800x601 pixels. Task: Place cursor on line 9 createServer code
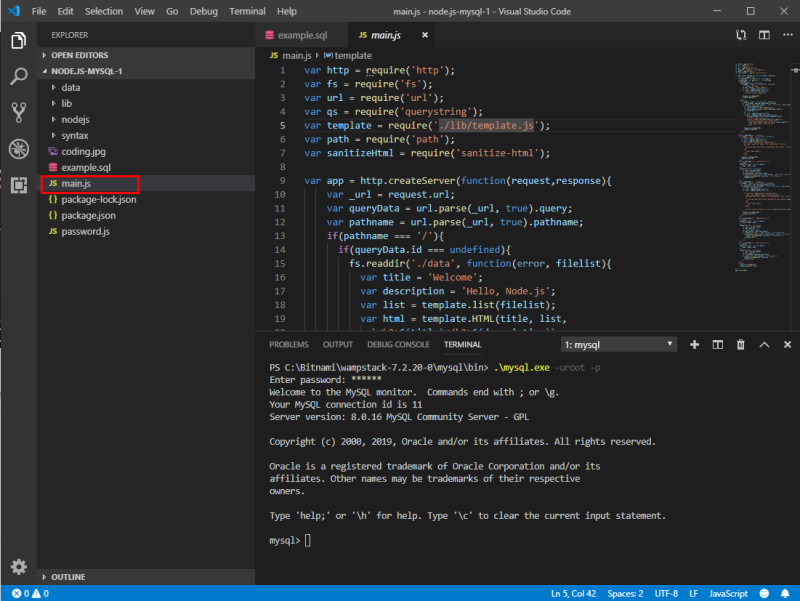click(458, 181)
